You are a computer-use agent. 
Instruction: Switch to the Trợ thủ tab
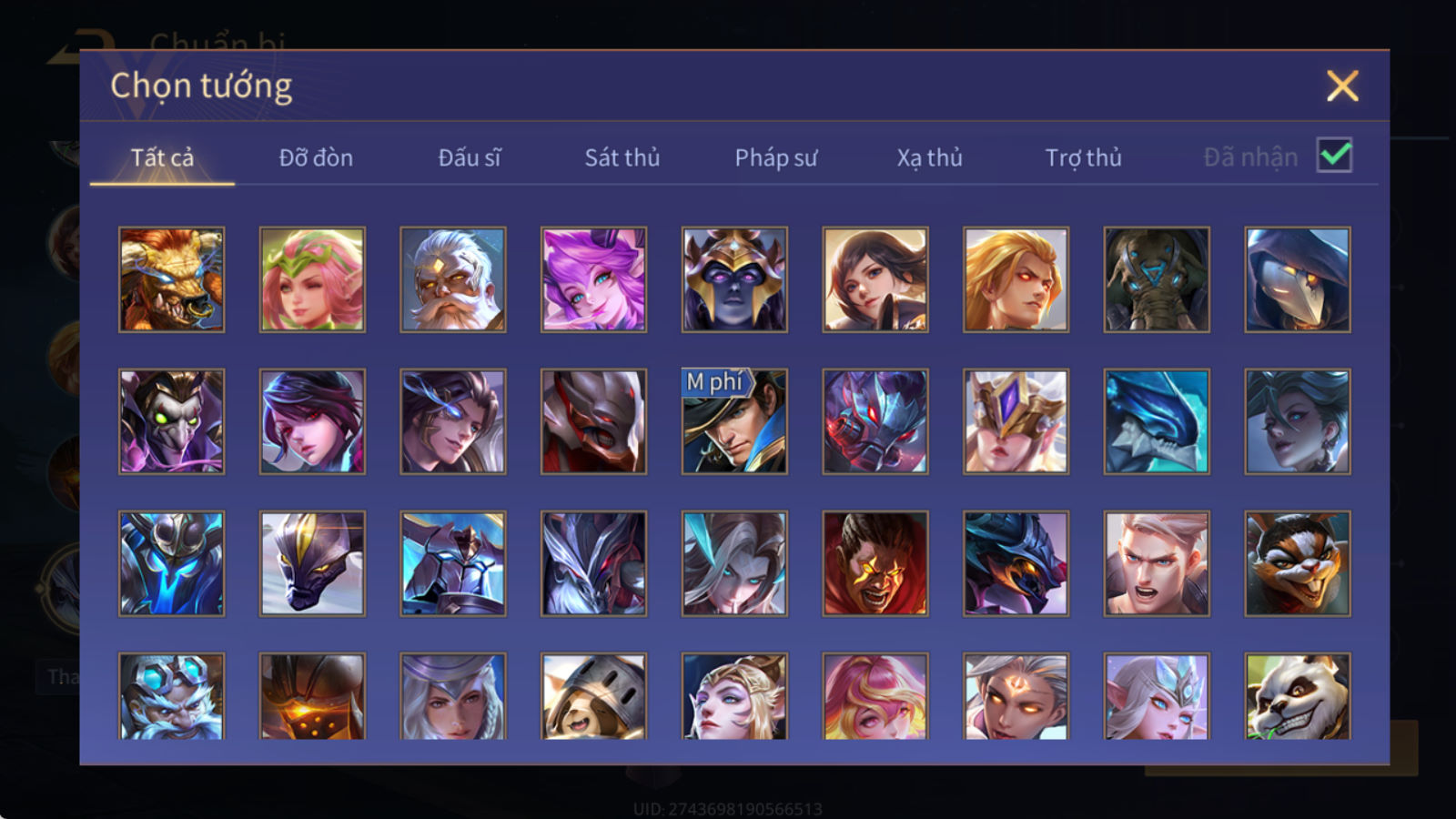click(x=1083, y=157)
